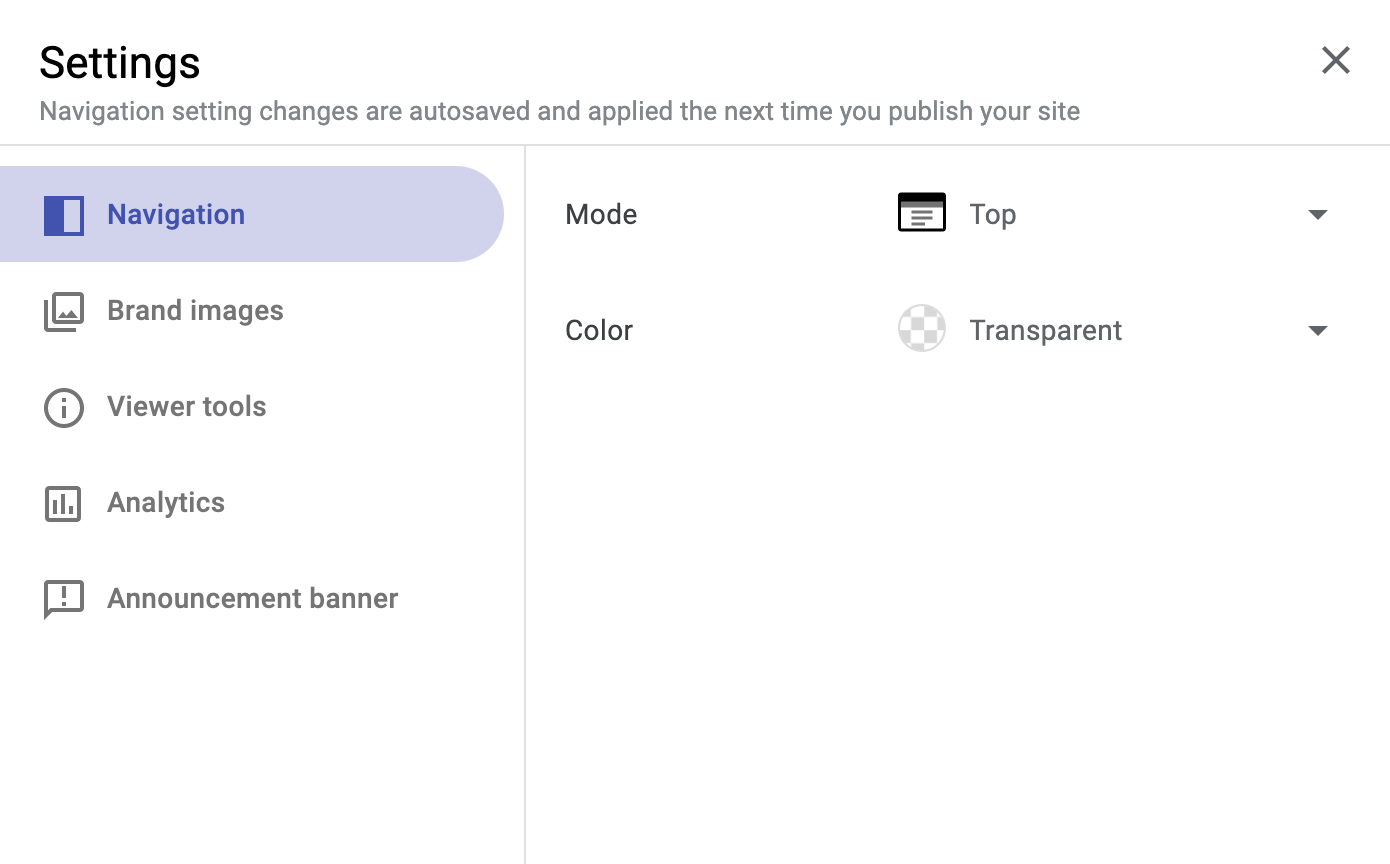Click the X to dismiss Settings
Screen dimensions: 1390x864
tap(1335, 60)
